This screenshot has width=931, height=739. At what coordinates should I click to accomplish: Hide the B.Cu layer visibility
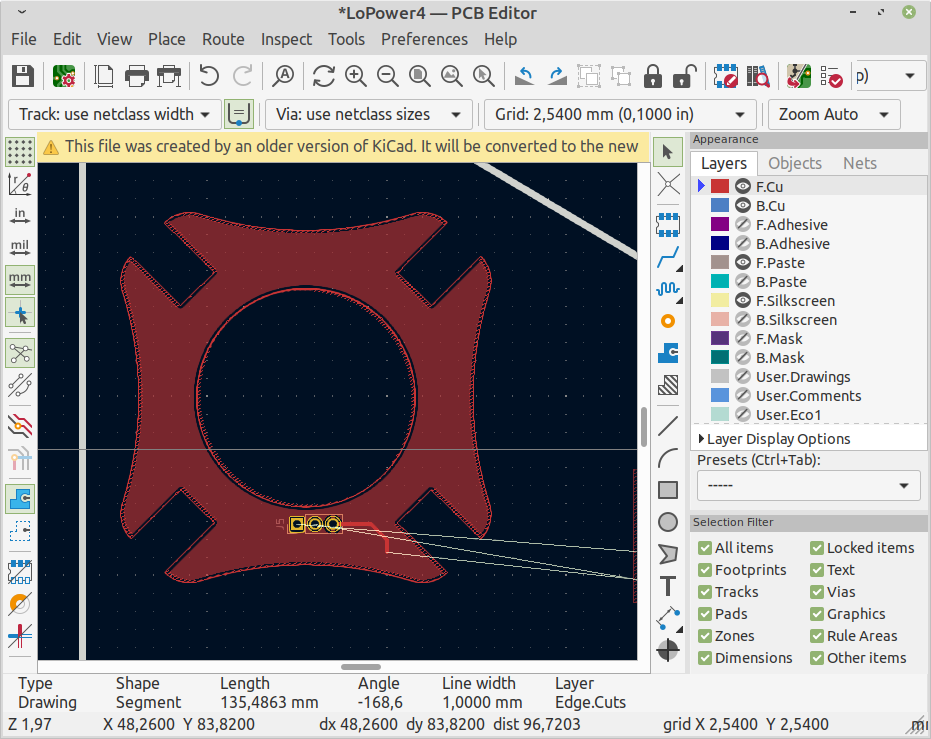click(x=743, y=205)
